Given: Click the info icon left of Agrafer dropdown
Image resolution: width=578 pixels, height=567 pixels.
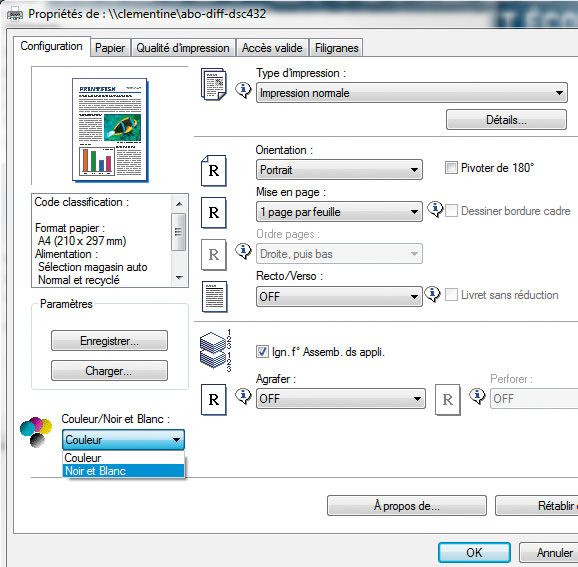Looking at the screenshot, I should [x=243, y=396].
